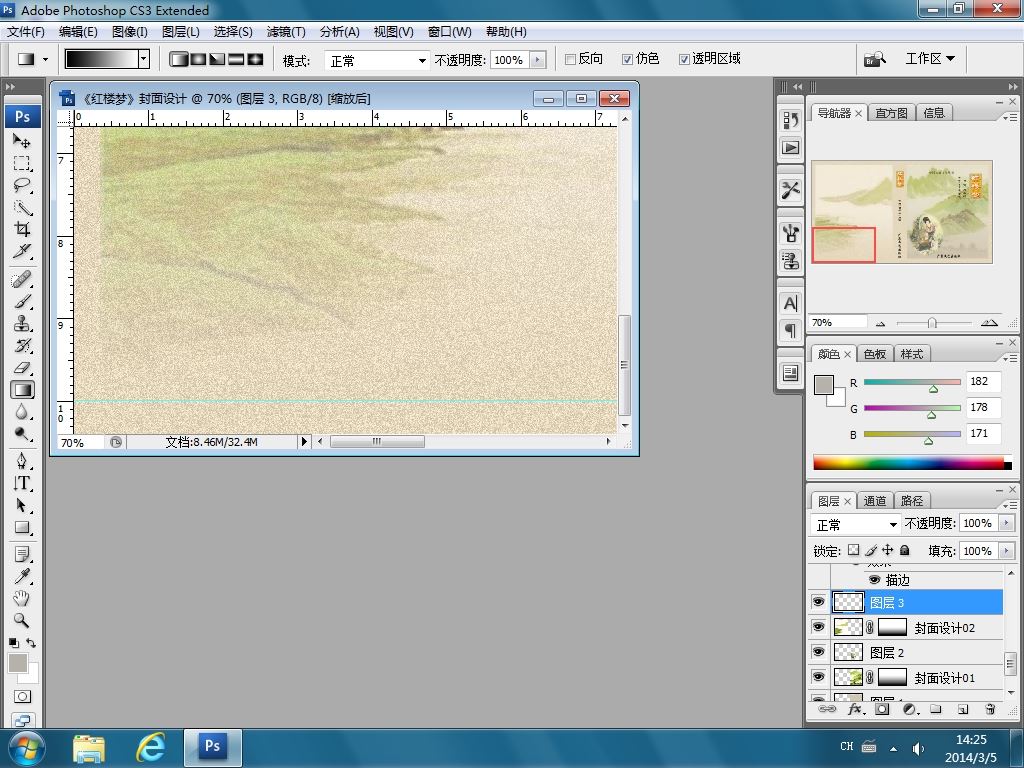Select the 封面设计02 layer
The image size is (1024, 768).
click(x=944, y=628)
